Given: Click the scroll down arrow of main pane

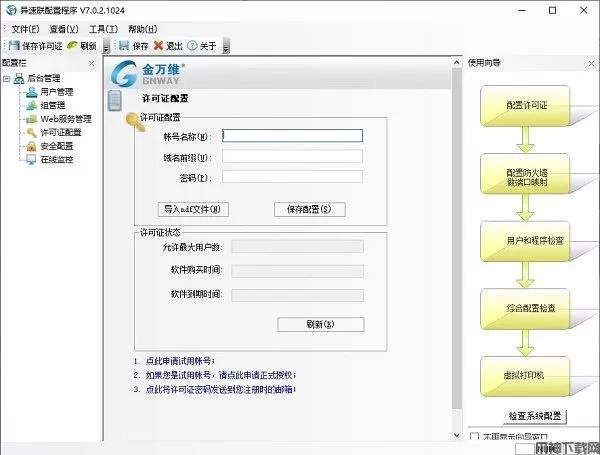Looking at the screenshot, I should [x=457, y=435].
